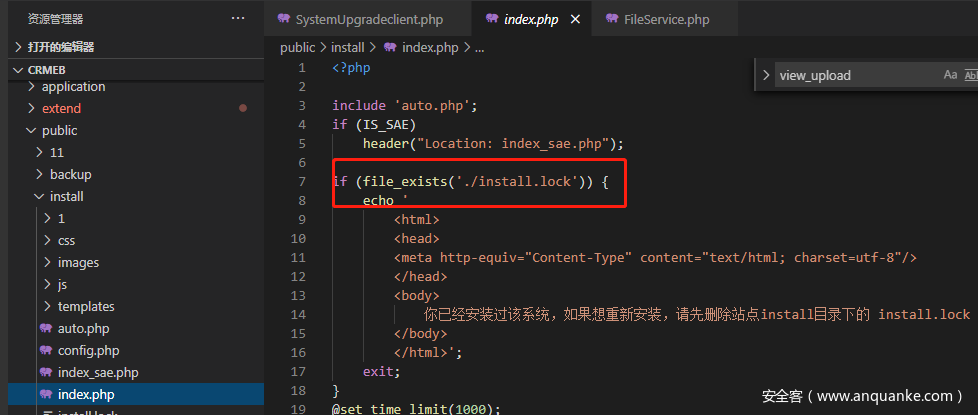The image size is (978, 415).
Task: Click the PHP icon on SystemUpgradeclient.php tab
Action: [x=284, y=19]
